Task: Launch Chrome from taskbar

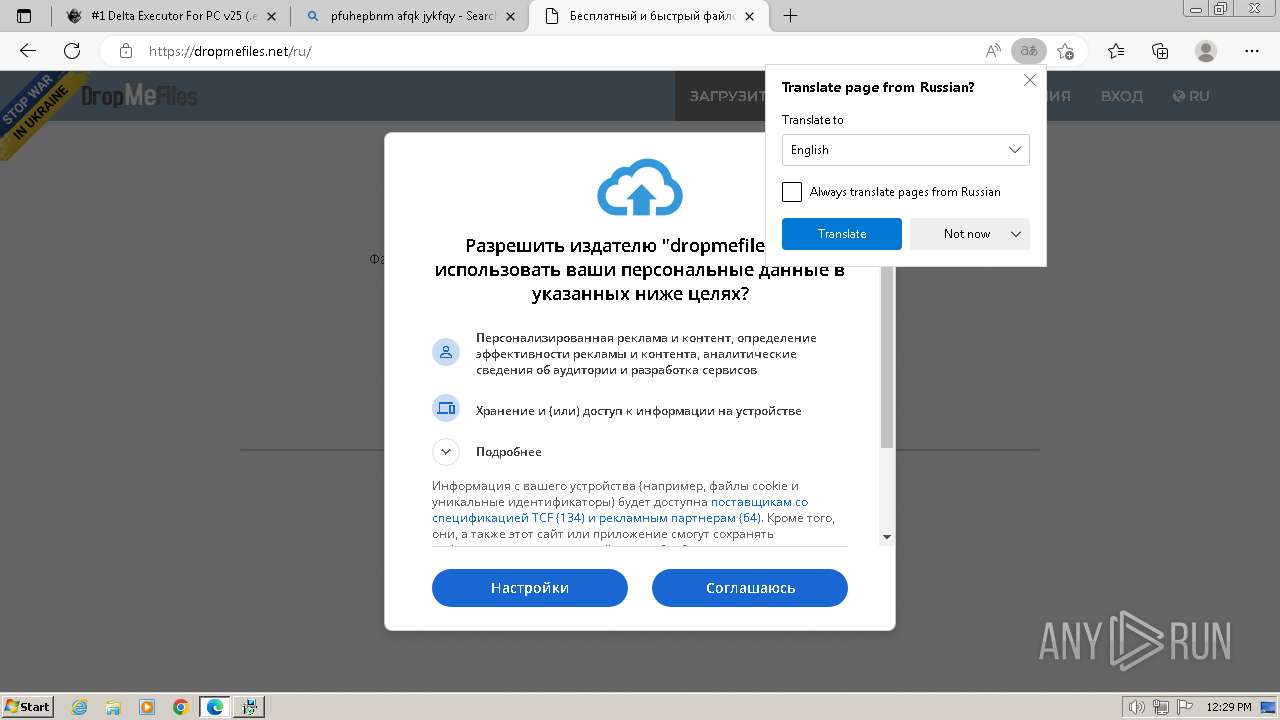Action: [x=180, y=707]
